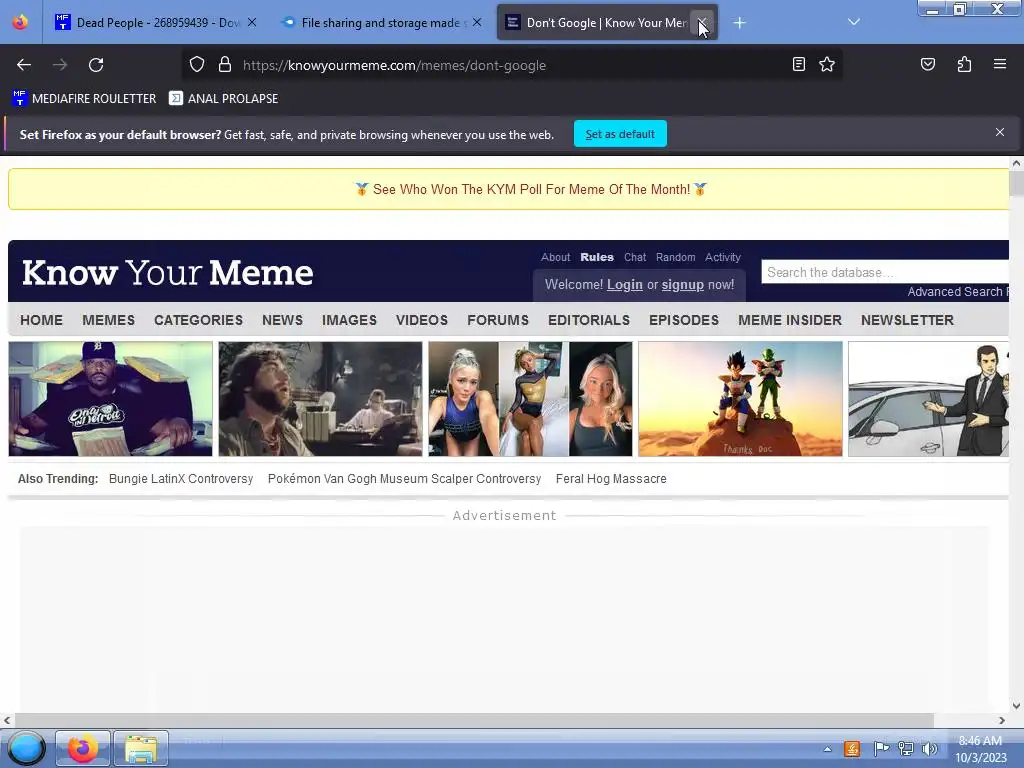Open the Extensions puzzle icon
Image resolution: width=1024 pixels, height=768 pixels.
(x=964, y=64)
